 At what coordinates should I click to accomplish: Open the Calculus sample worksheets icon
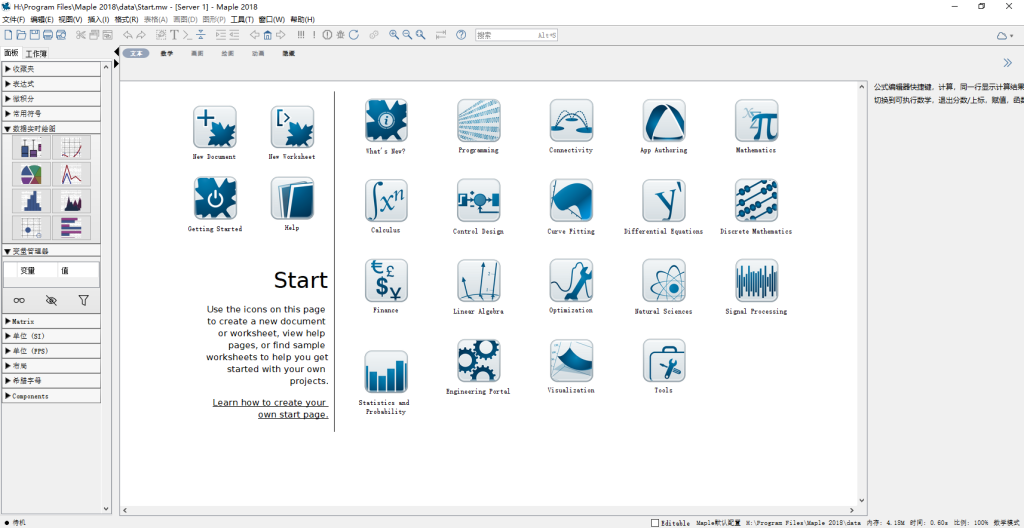[386, 200]
